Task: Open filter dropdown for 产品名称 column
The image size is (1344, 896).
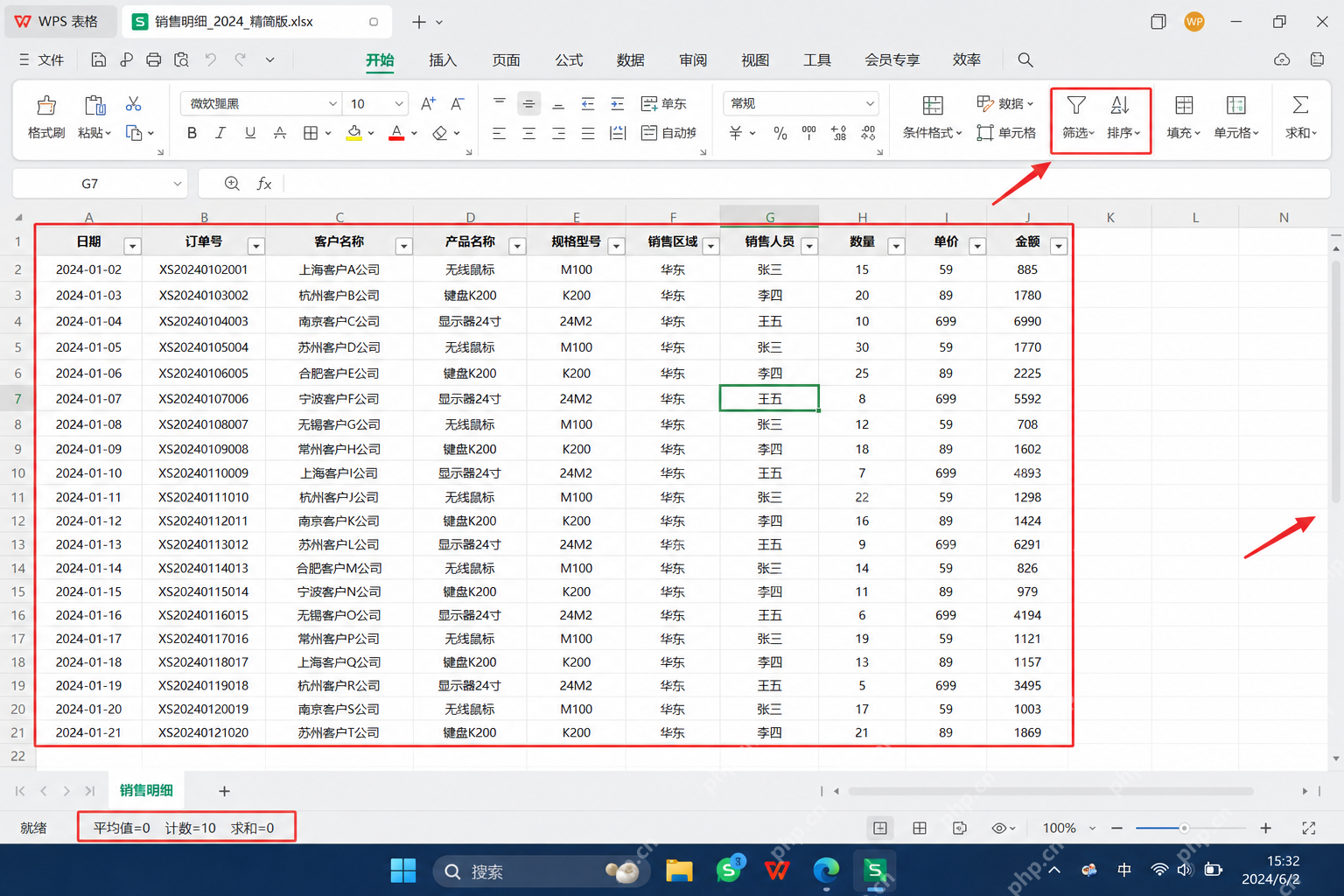Action: coord(517,246)
